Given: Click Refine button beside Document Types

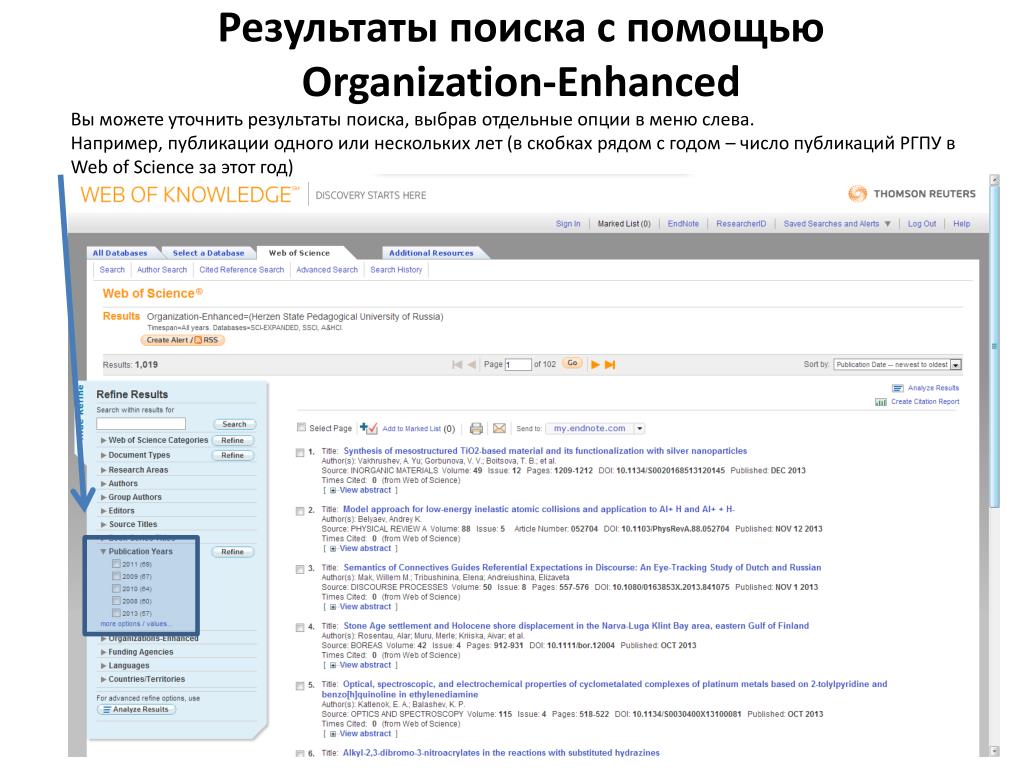Looking at the screenshot, I should pyautogui.click(x=232, y=456).
